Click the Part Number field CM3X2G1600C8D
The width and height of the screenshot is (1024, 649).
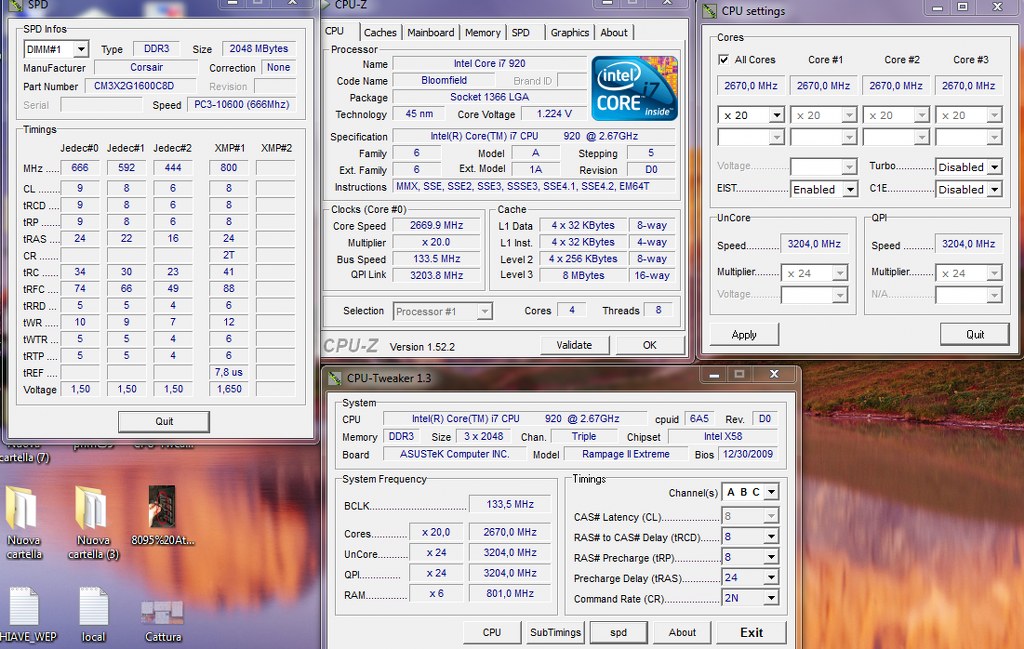140,86
